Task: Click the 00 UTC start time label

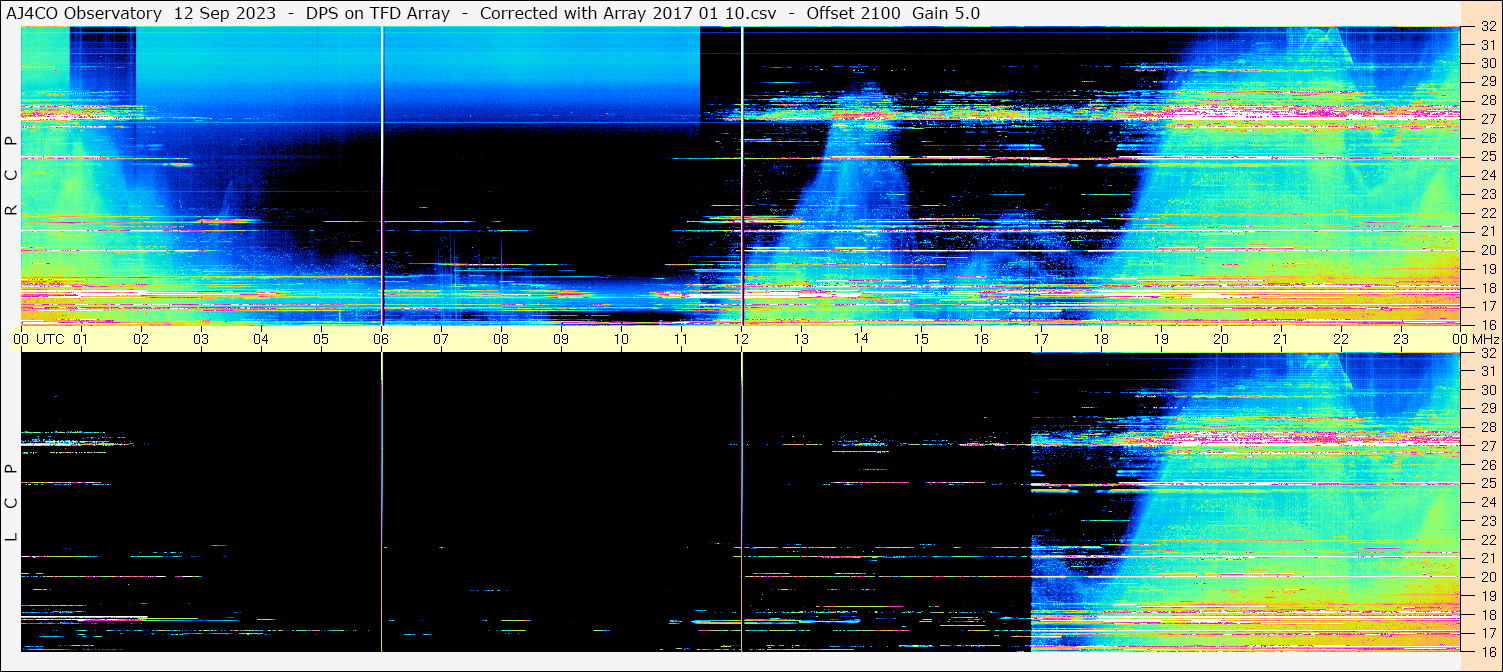Action: (x=40, y=339)
